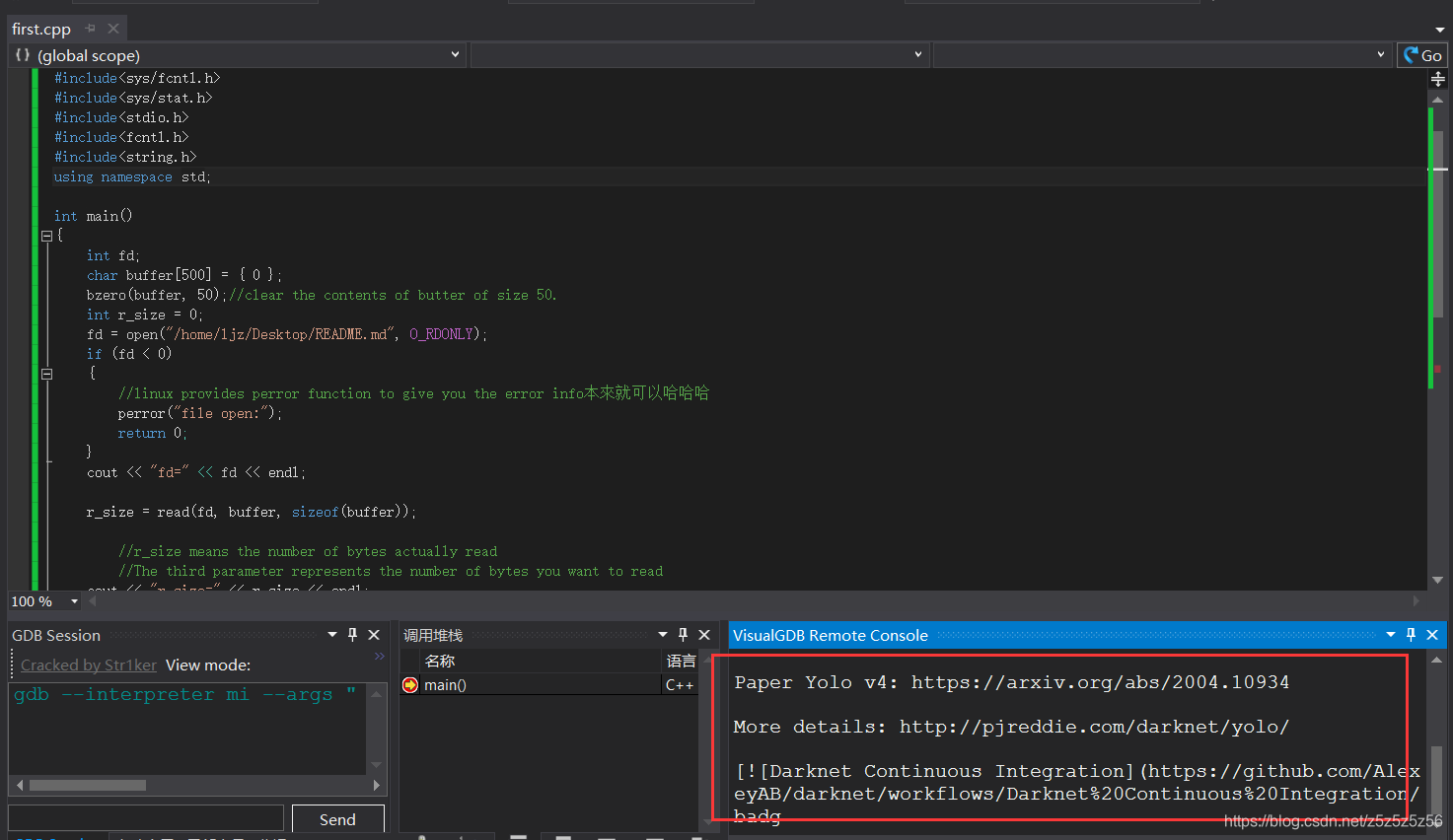Close the GDB Session panel

(x=374, y=635)
